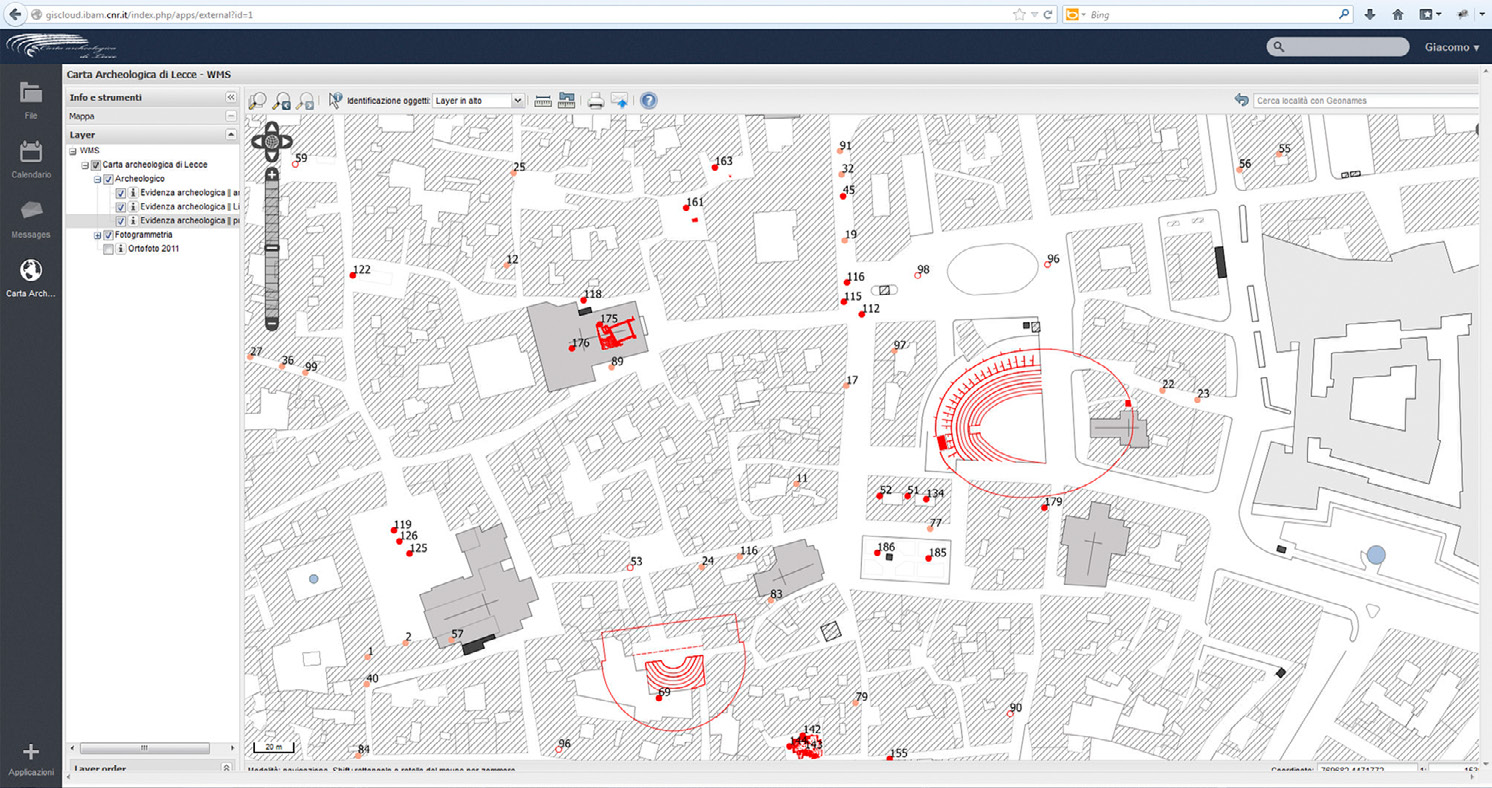The width and height of the screenshot is (1492, 788).
Task: Select the Fotogrammetria tree label
Action: click(144, 235)
